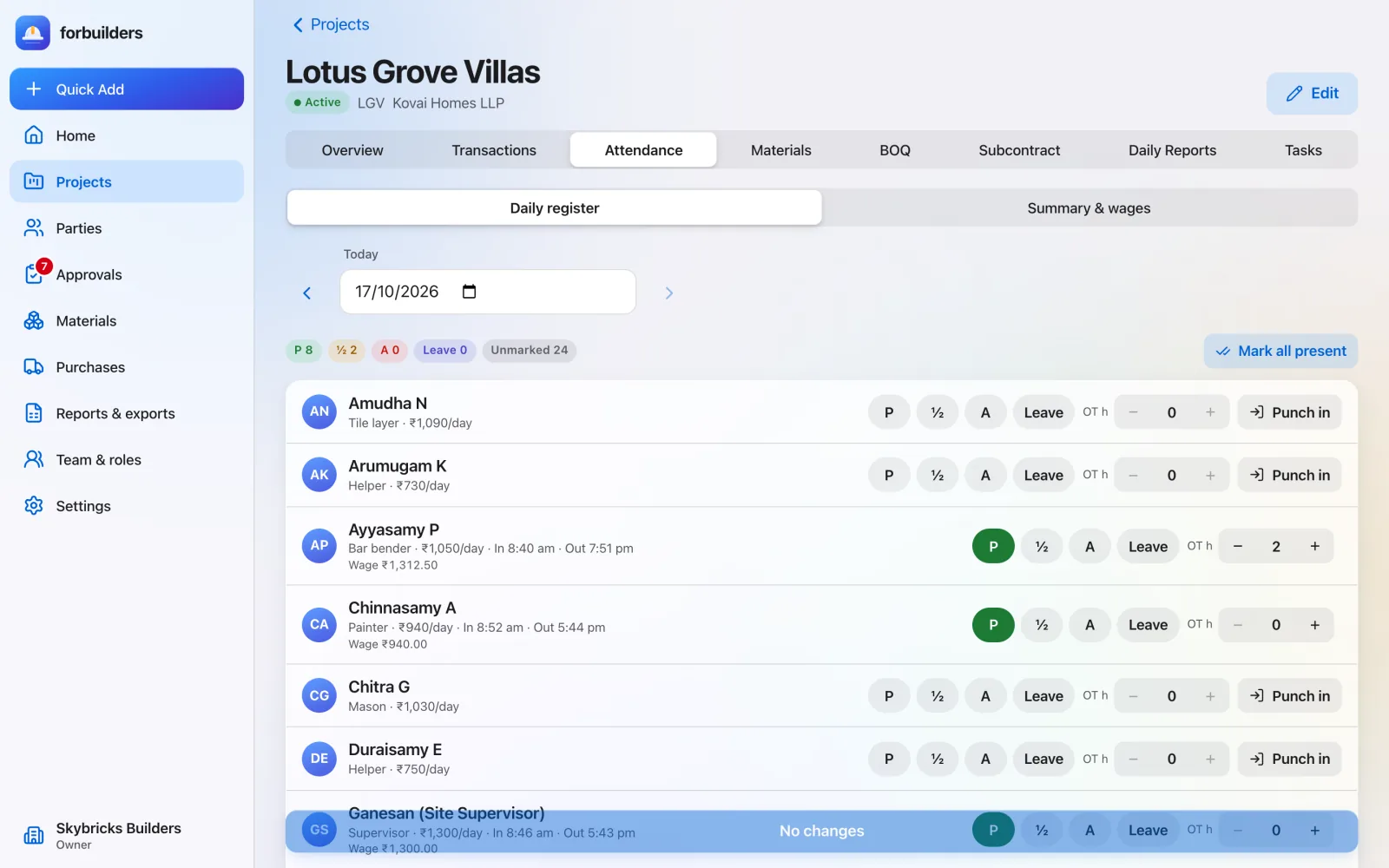Screen dimensions: 1389x868
Task: Mark Amudha N as present
Action: [889, 412]
